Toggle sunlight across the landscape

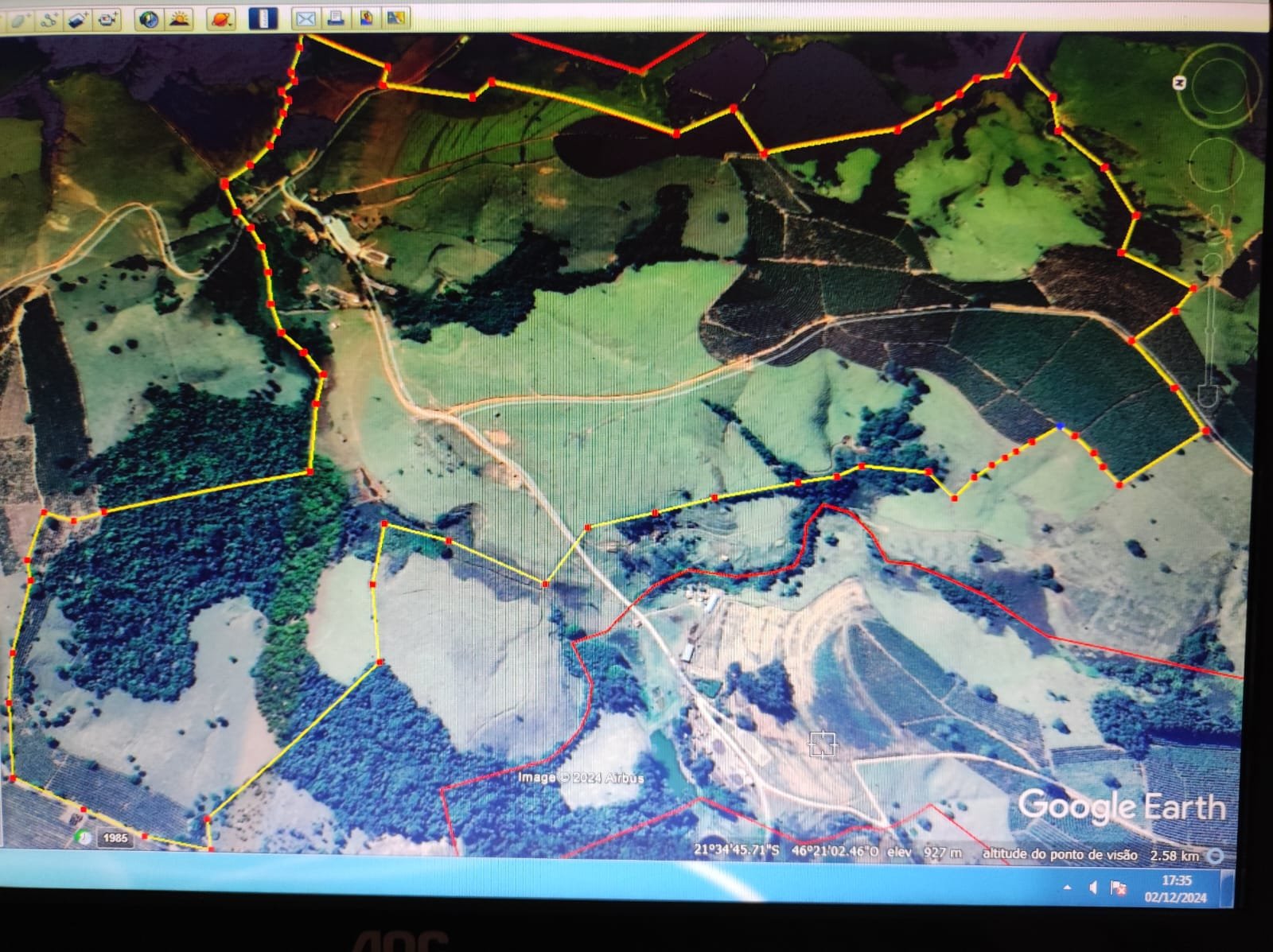179,19
